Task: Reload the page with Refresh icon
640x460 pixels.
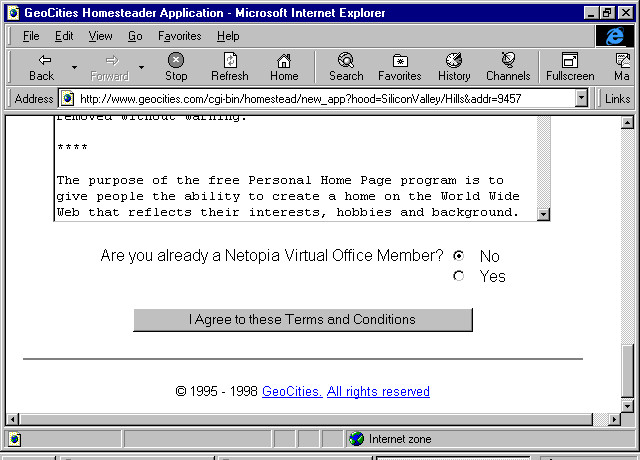Action: tap(230, 60)
